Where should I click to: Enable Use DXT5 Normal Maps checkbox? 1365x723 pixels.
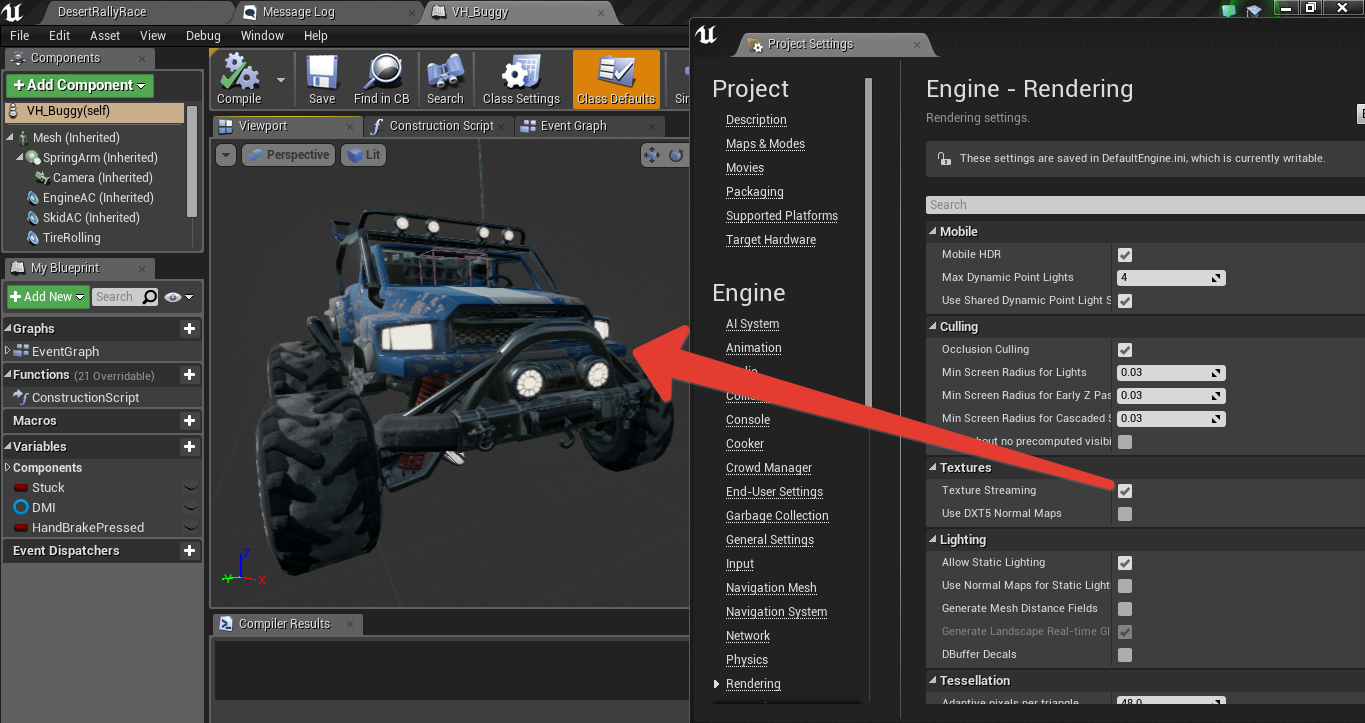[1125, 514]
